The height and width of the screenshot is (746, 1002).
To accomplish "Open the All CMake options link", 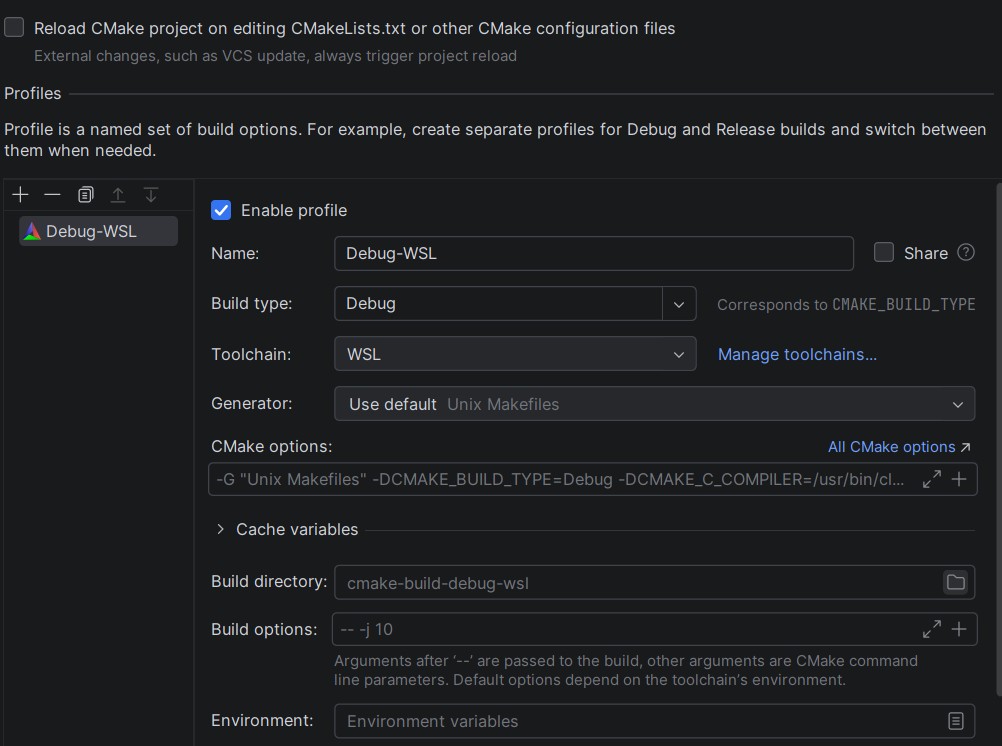I will click(899, 447).
